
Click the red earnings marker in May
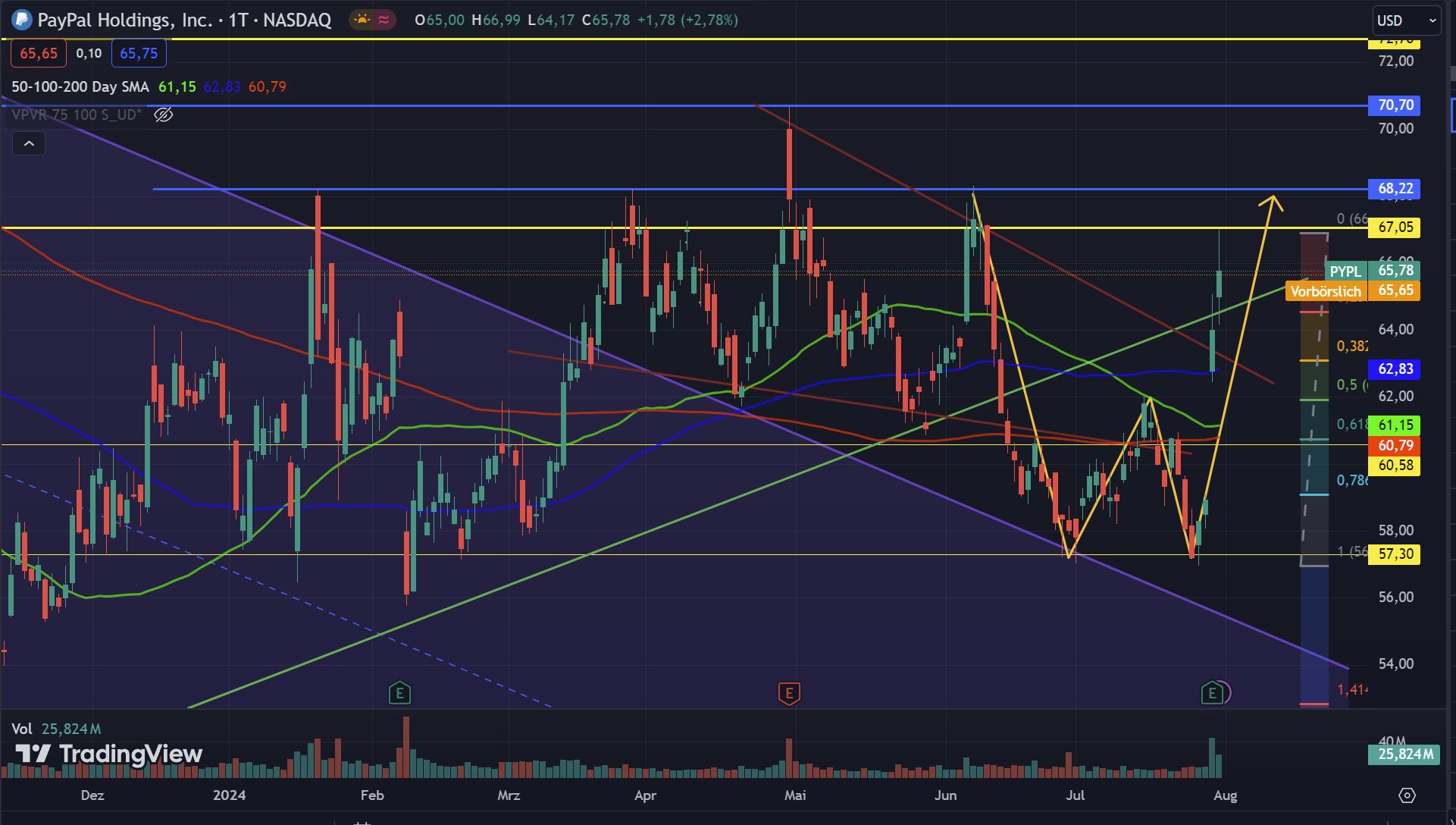(x=789, y=693)
